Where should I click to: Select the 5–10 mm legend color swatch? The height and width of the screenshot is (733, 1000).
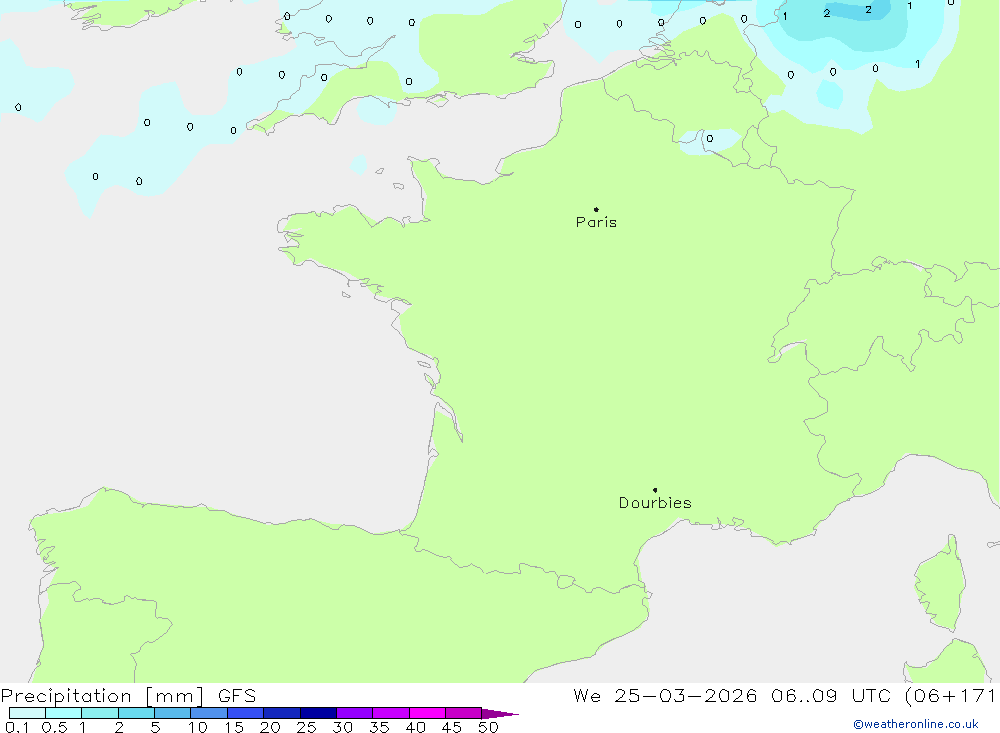point(172,713)
